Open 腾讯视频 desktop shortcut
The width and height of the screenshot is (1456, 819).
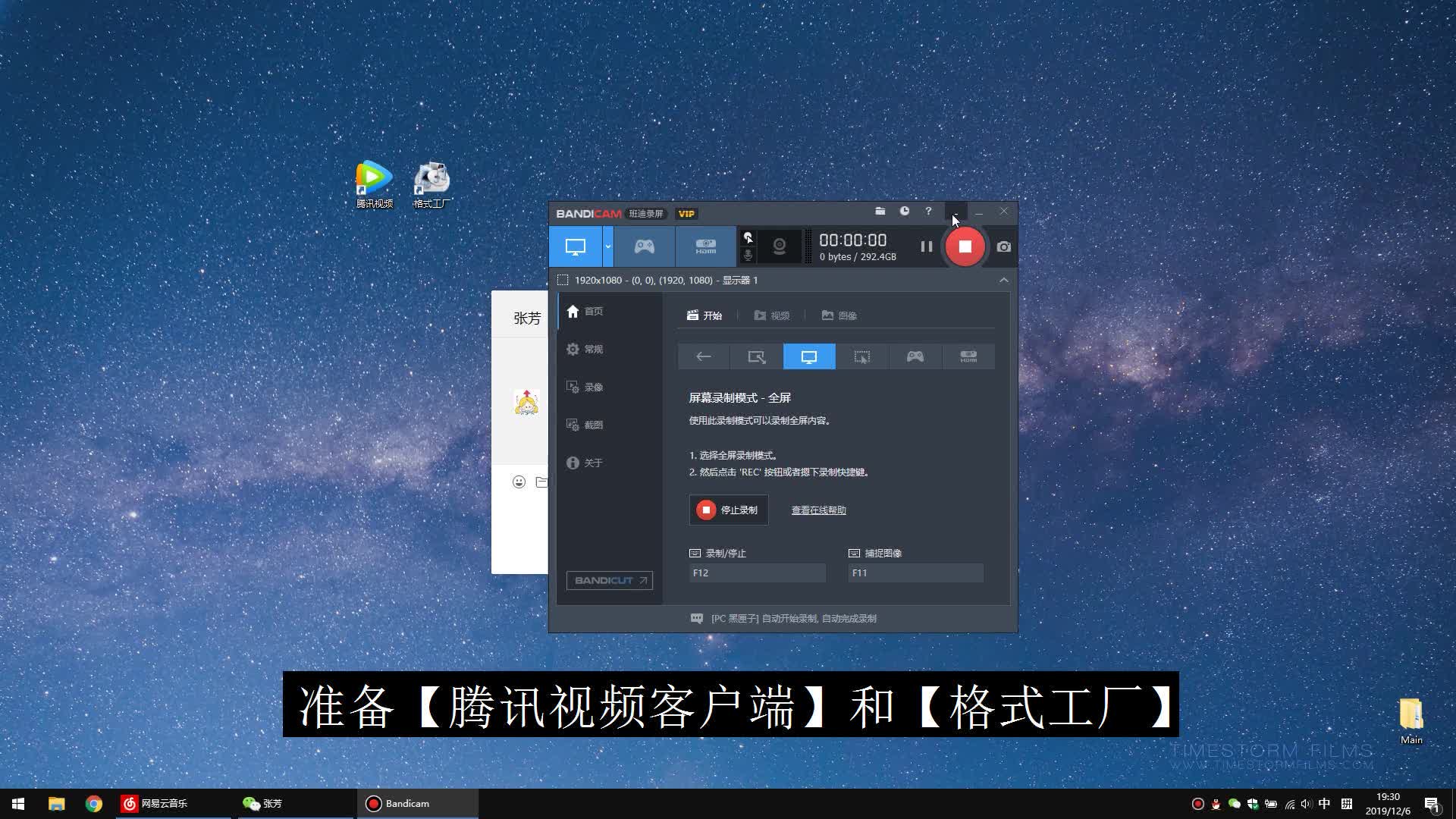click(375, 185)
